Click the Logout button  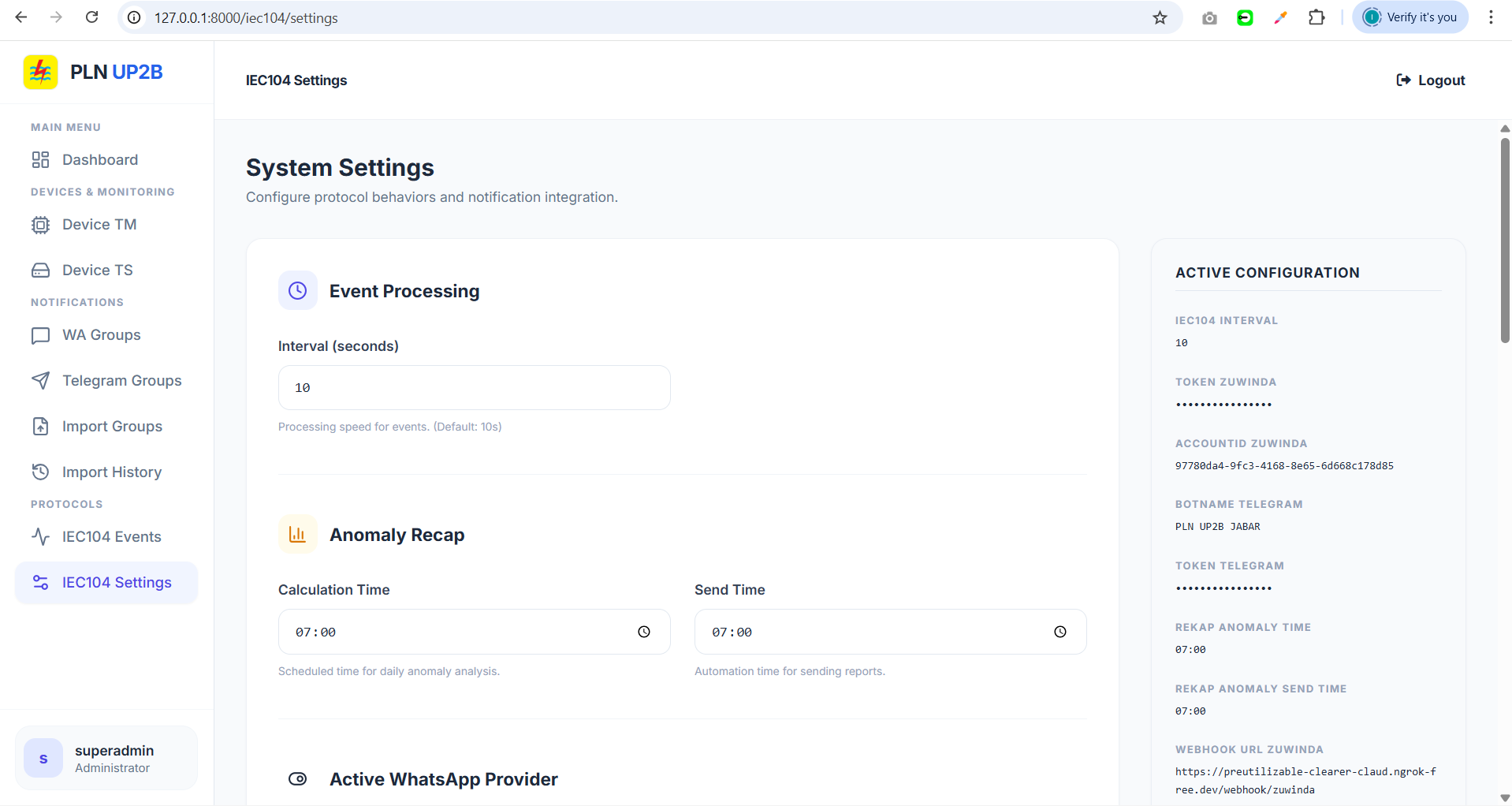click(x=1430, y=80)
